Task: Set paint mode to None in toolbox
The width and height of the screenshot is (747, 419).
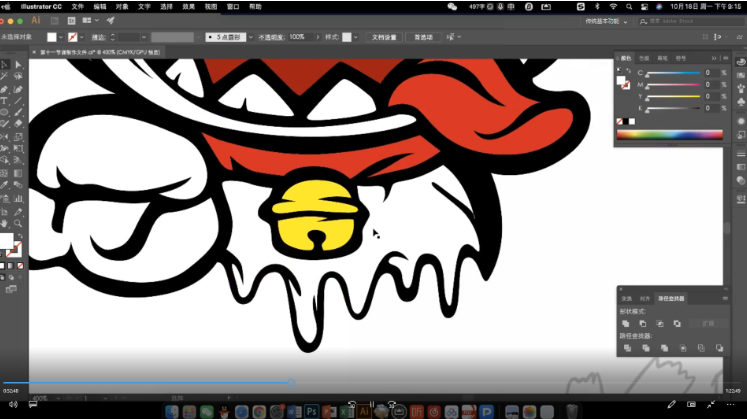Action: (20, 266)
